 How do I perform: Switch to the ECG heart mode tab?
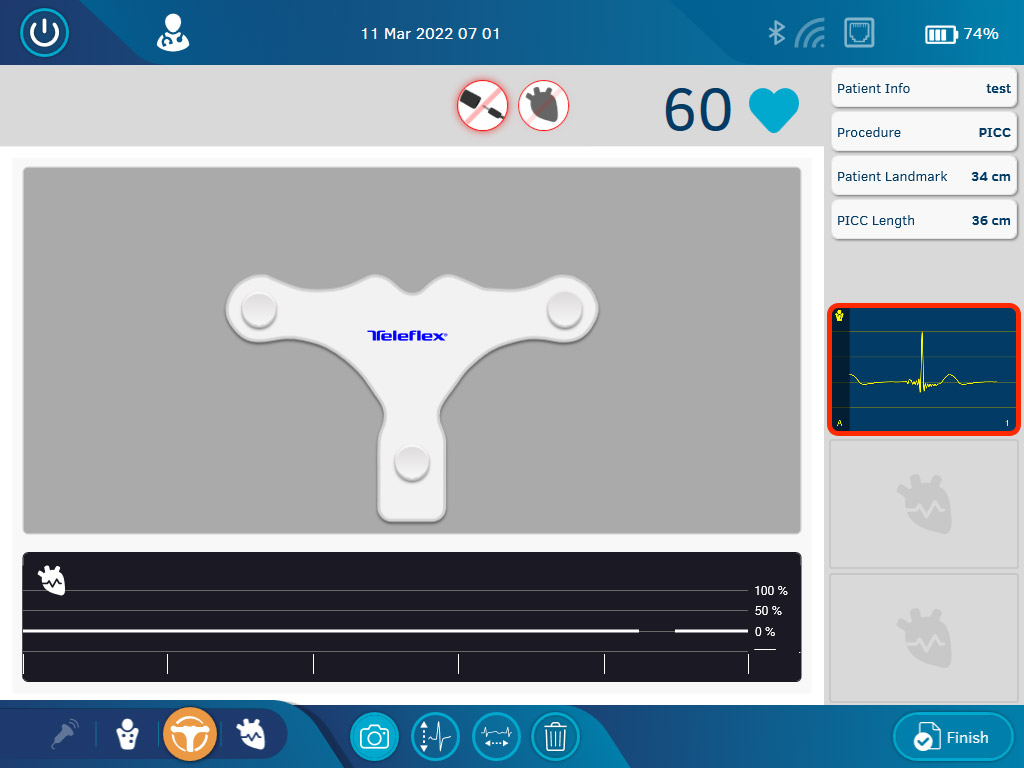[250, 734]
